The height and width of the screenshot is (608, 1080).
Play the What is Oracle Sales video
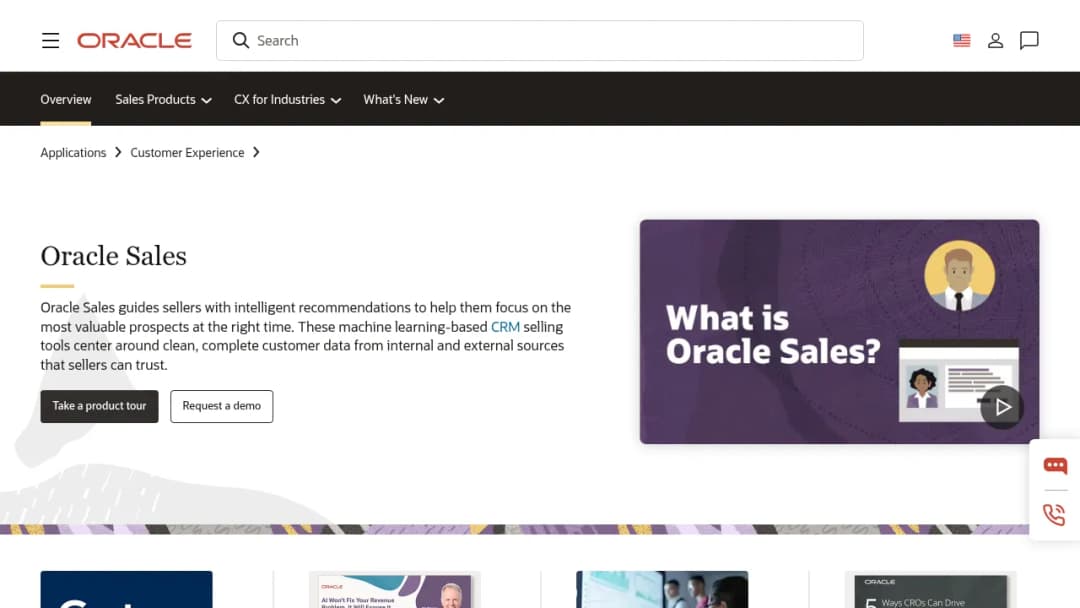click(x=1002, y=407)
